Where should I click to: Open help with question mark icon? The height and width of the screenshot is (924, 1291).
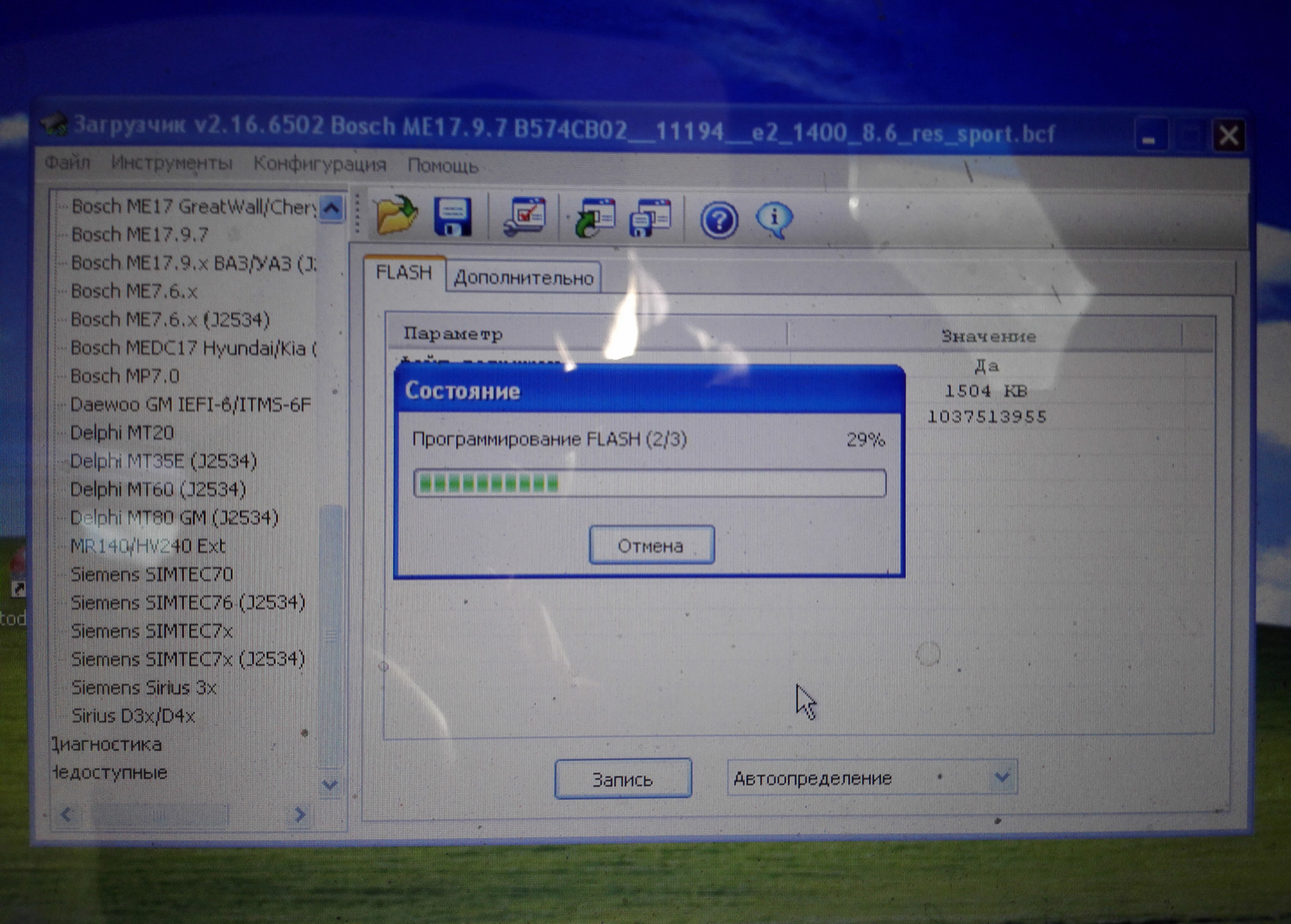pyautogui.click(x=719, y=220)
